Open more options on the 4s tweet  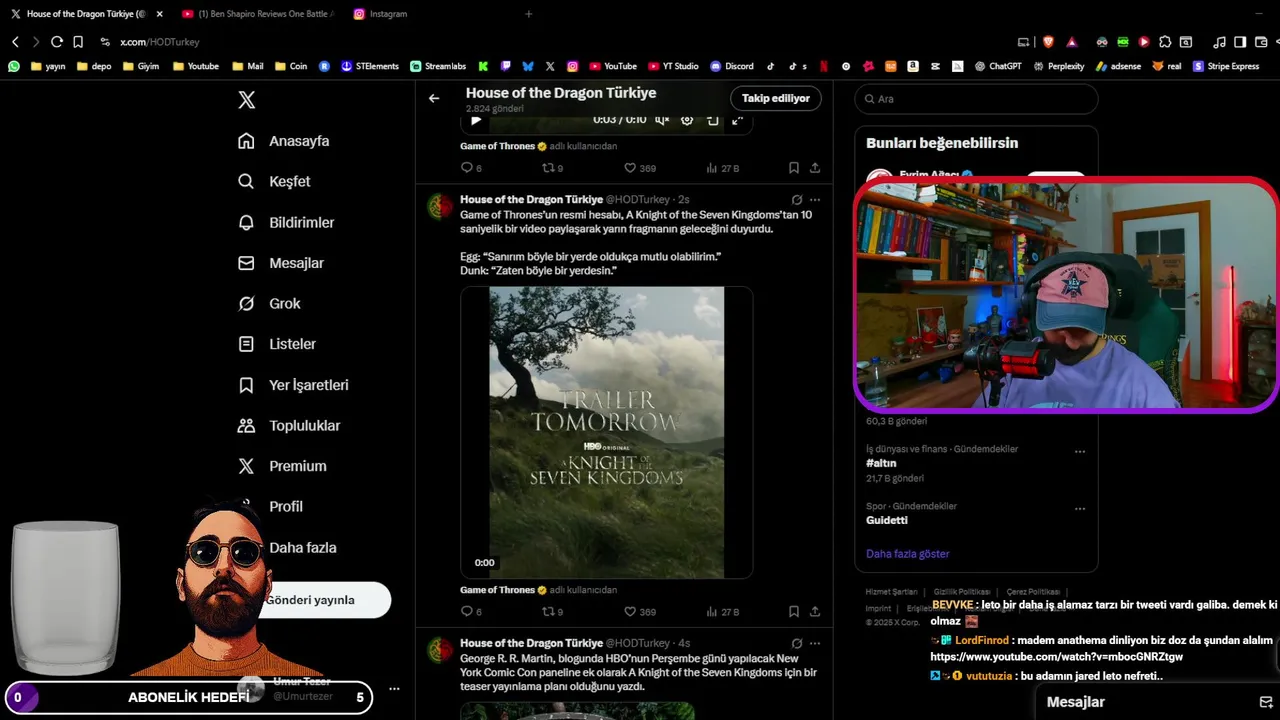tap(815, 643)
